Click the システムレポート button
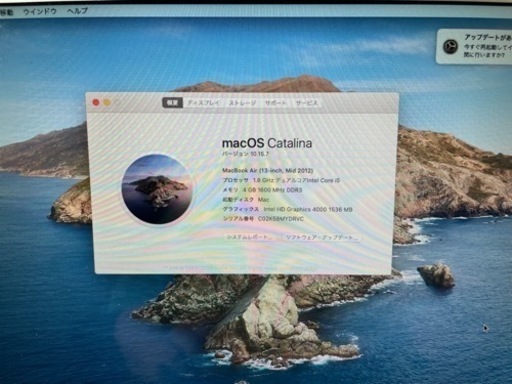 pos(249,237)
